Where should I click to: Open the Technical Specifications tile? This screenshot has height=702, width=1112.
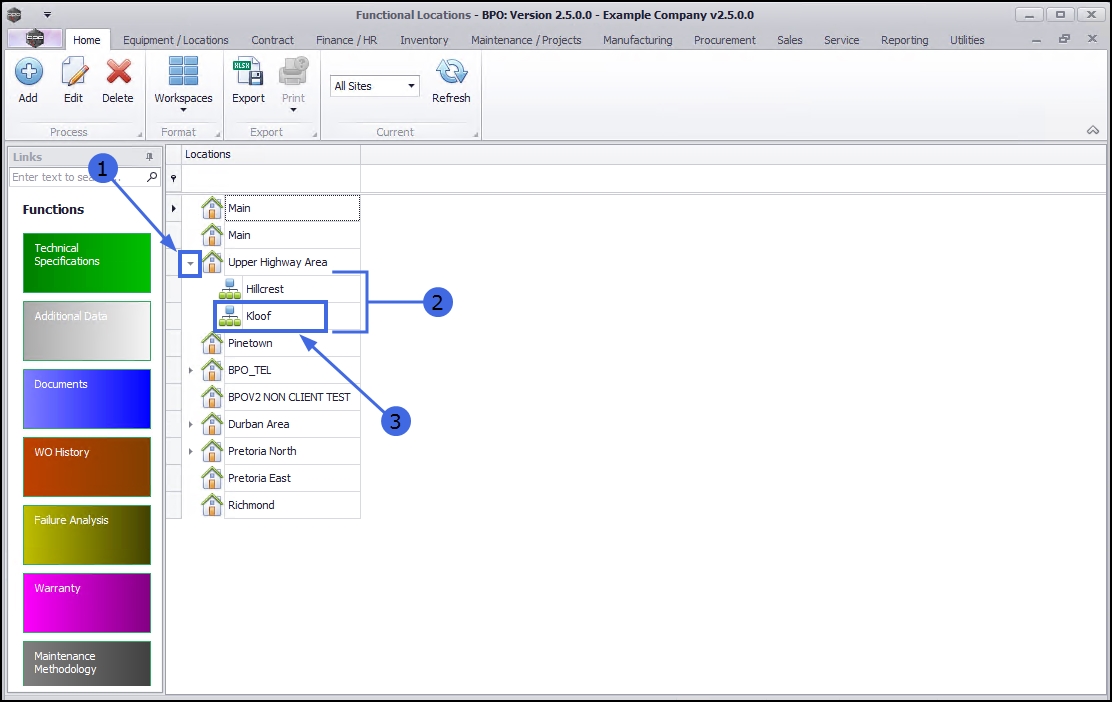click(87, 263)
